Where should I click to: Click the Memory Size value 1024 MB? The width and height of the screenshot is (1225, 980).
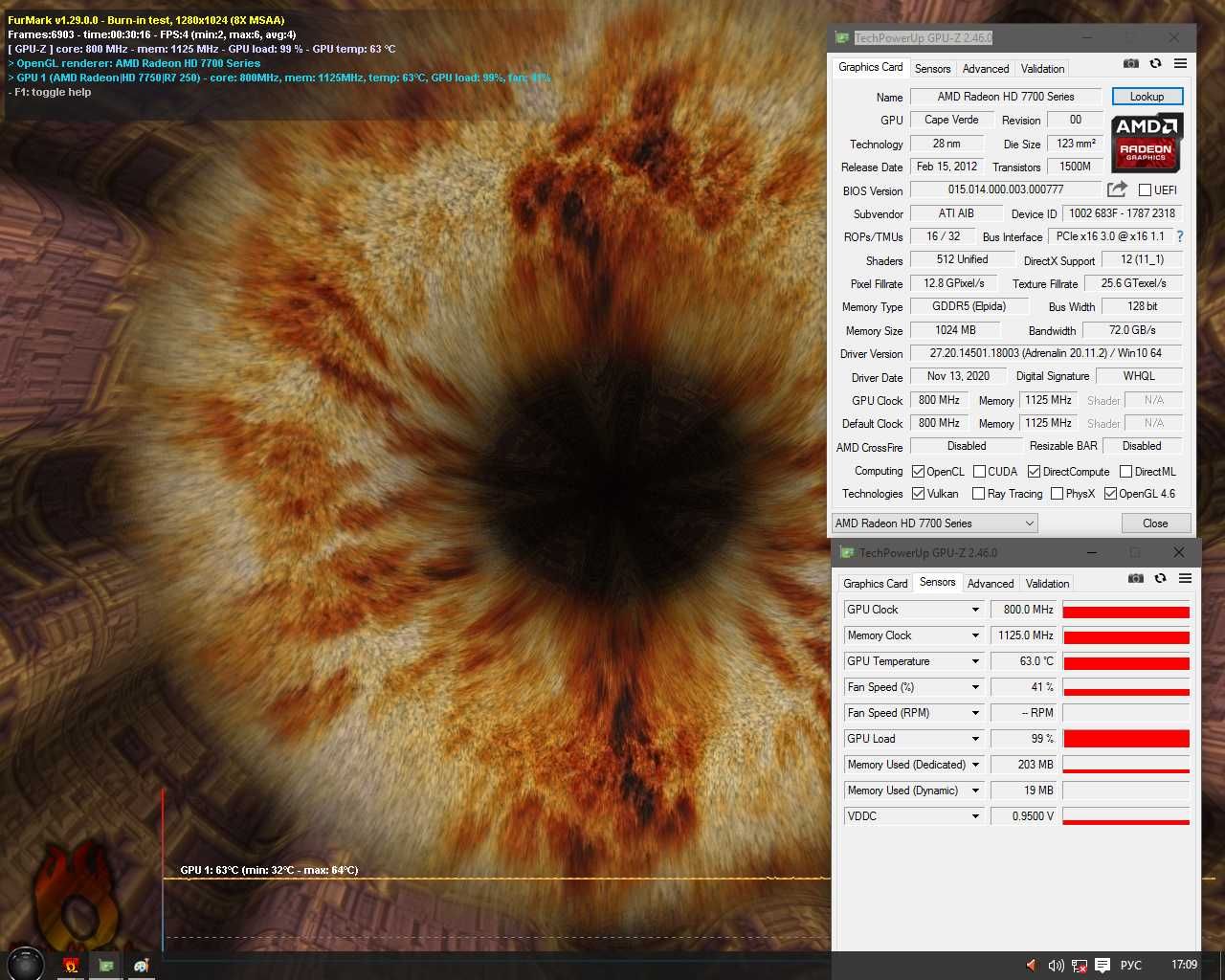[x=955, y=330]
